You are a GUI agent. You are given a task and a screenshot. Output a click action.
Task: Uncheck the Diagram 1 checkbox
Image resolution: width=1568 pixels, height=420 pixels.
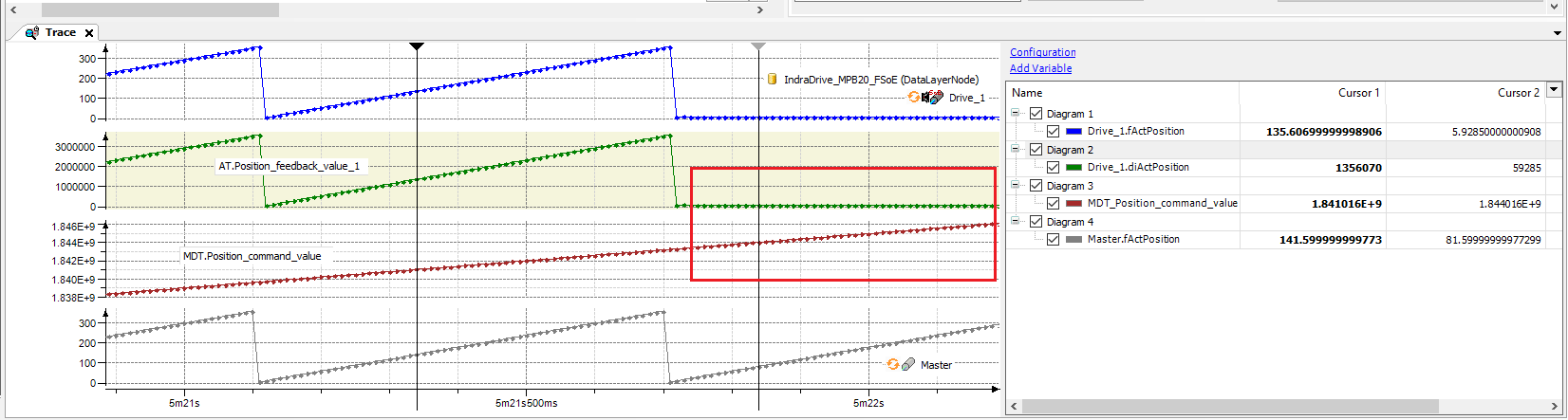coord(1036,114)
